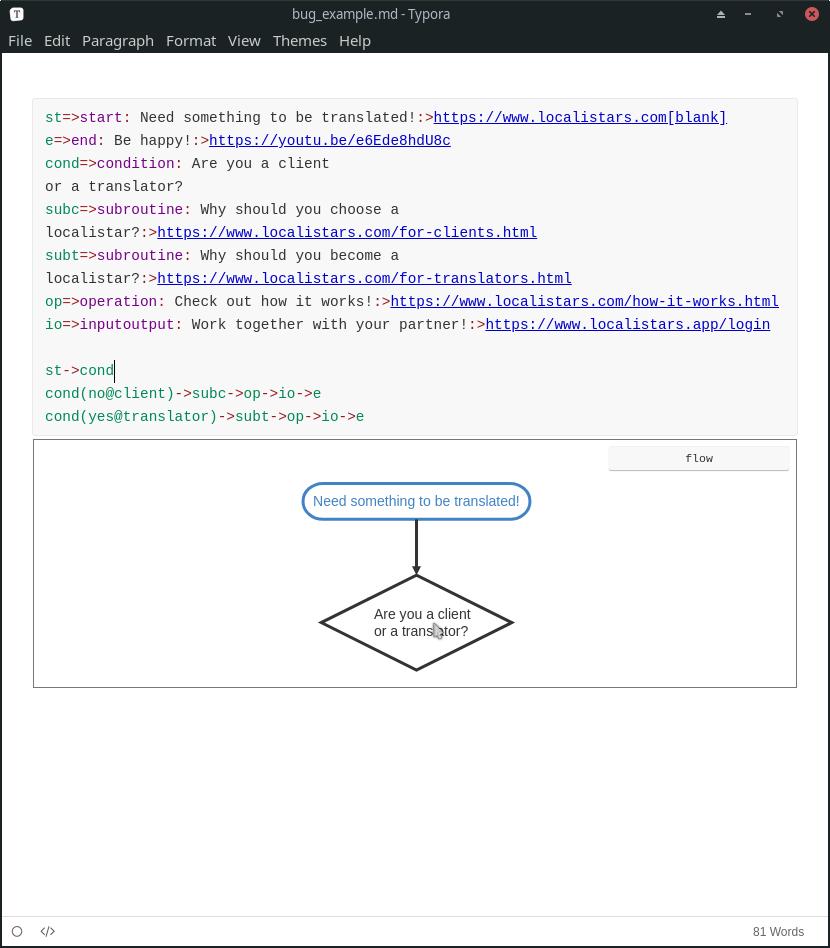Toggle source code mode with the </> icon
The image size is (830, 948).
pos(47,931)
